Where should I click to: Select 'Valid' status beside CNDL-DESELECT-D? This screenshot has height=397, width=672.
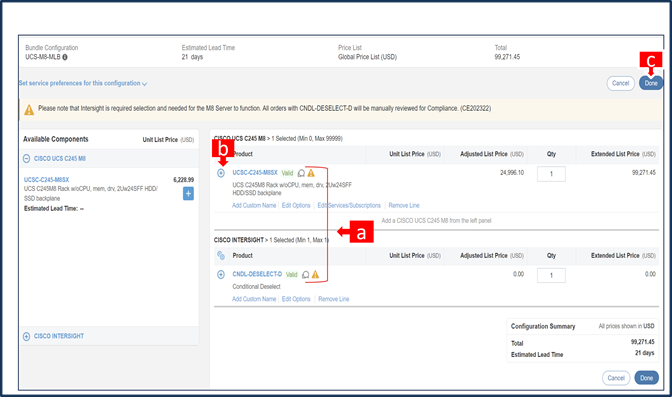291,274
